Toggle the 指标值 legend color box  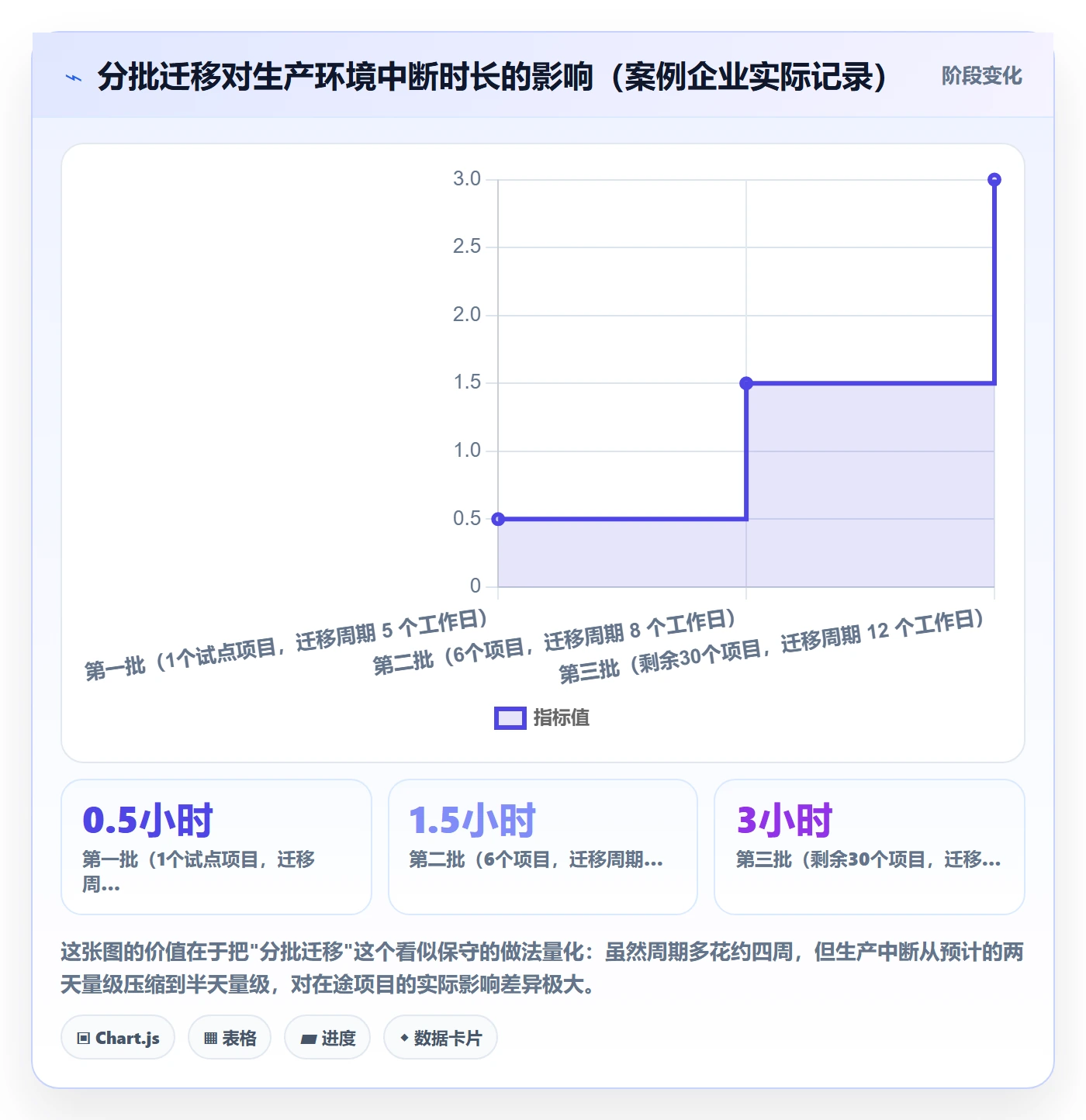point(510,718)
